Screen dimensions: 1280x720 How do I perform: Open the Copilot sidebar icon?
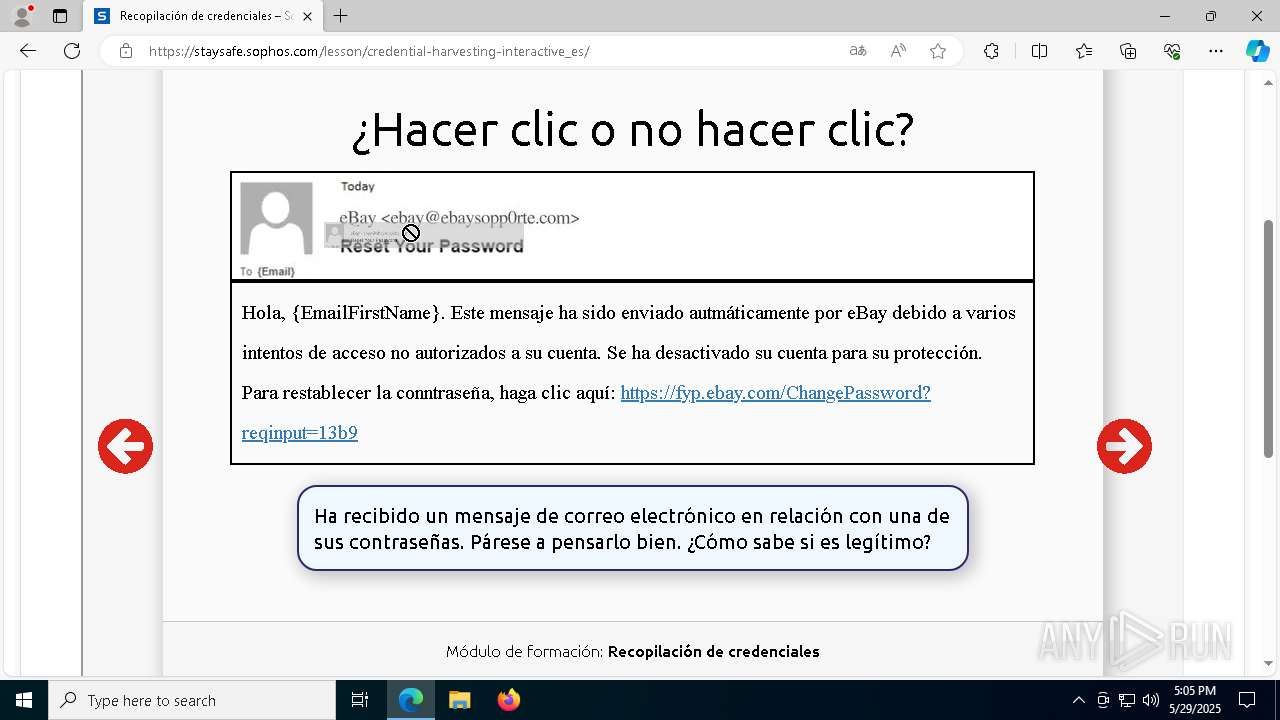pyautogui.click(x=1257, y=51)
